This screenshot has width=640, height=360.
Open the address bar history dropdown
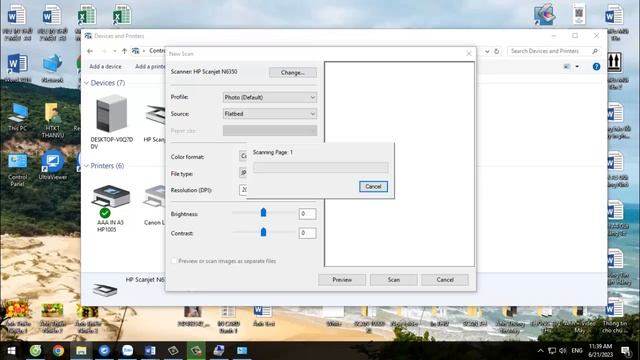487,51
